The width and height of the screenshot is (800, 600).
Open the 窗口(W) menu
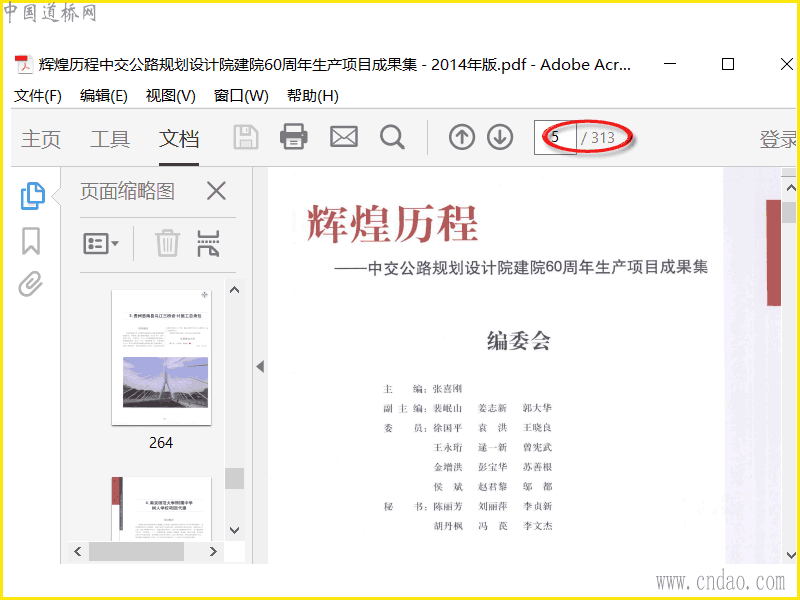[241, 96]
